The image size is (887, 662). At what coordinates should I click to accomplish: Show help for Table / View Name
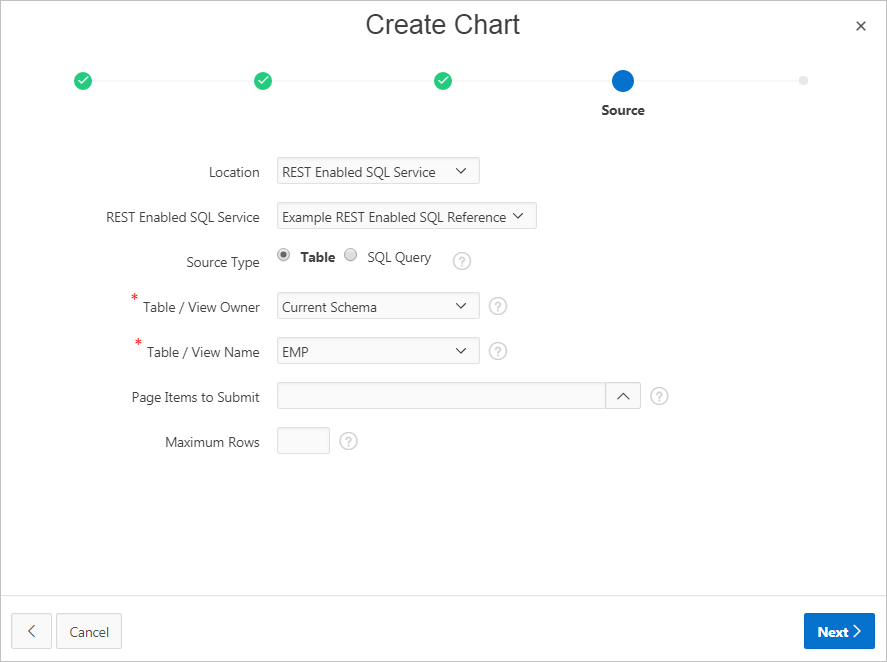pos(498,351)
